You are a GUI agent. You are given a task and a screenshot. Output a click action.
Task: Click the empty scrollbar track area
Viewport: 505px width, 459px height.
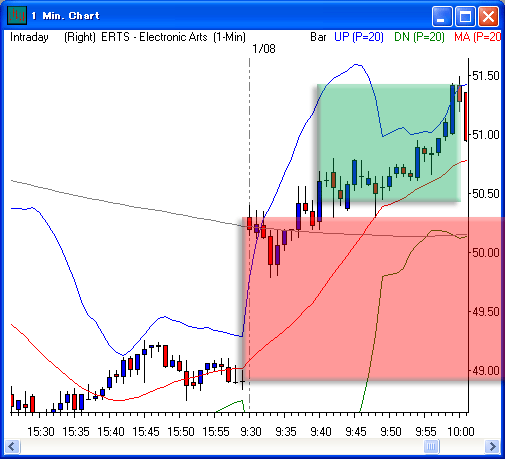(x=220, y=446)
